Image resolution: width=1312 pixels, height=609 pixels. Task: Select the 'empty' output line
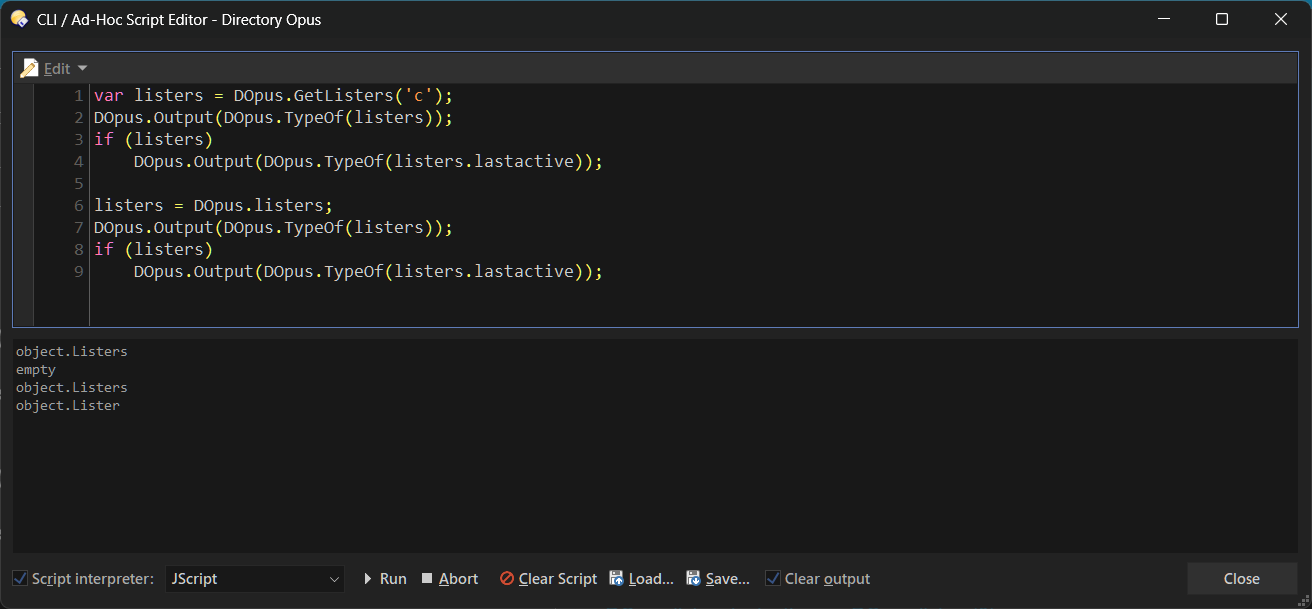click(x=36, y=370)
